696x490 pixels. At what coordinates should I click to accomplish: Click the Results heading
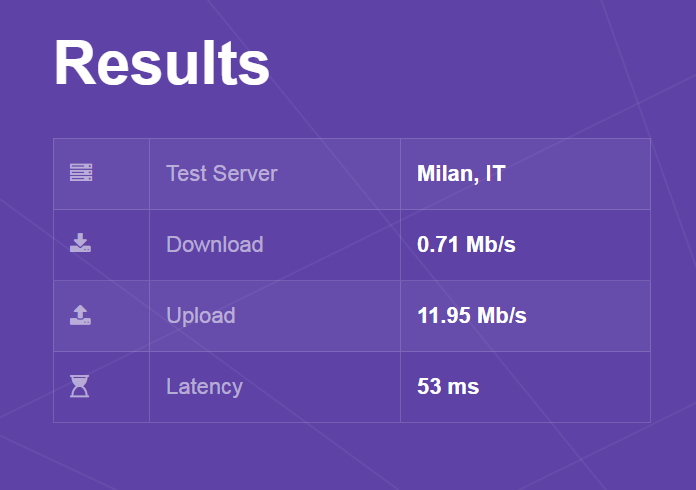click(x=162, y=62)
